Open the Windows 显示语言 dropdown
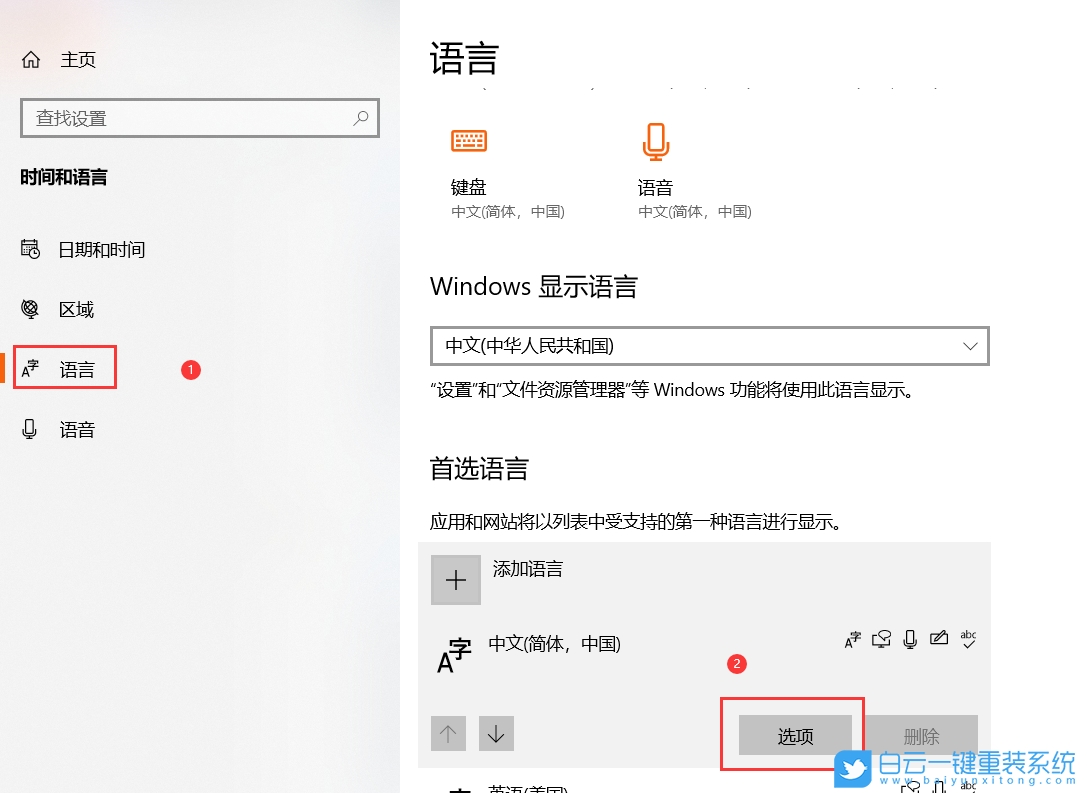Viewport: 1087px width, 793px height. [x=709, y=345]
